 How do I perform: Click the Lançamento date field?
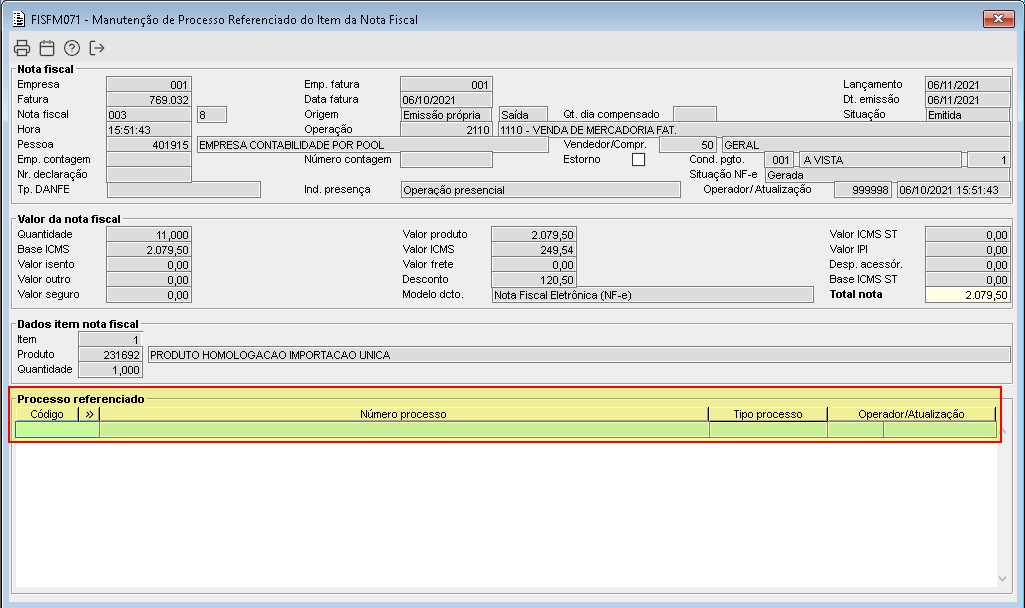967,84
